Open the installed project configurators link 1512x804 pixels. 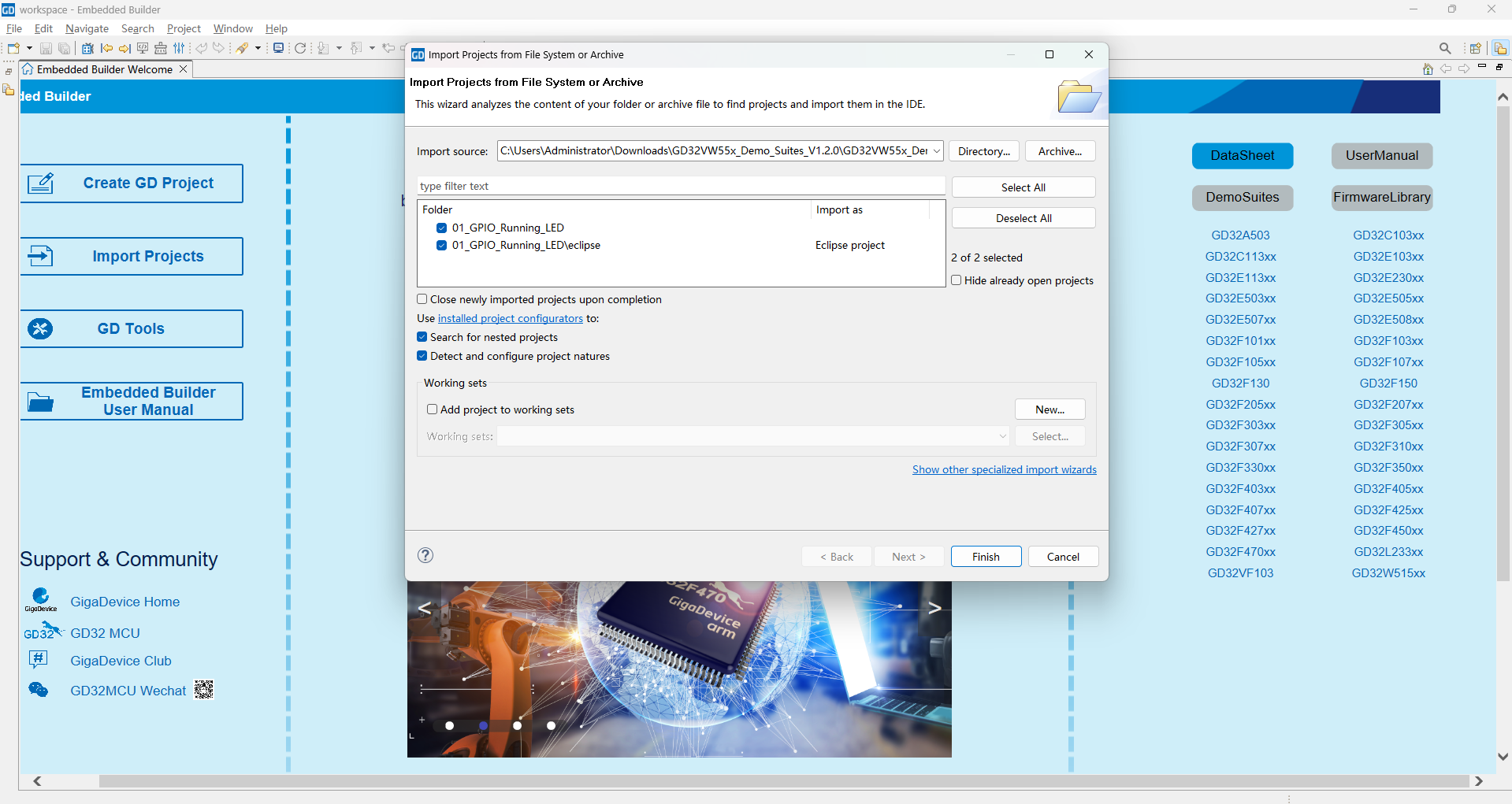510,318
